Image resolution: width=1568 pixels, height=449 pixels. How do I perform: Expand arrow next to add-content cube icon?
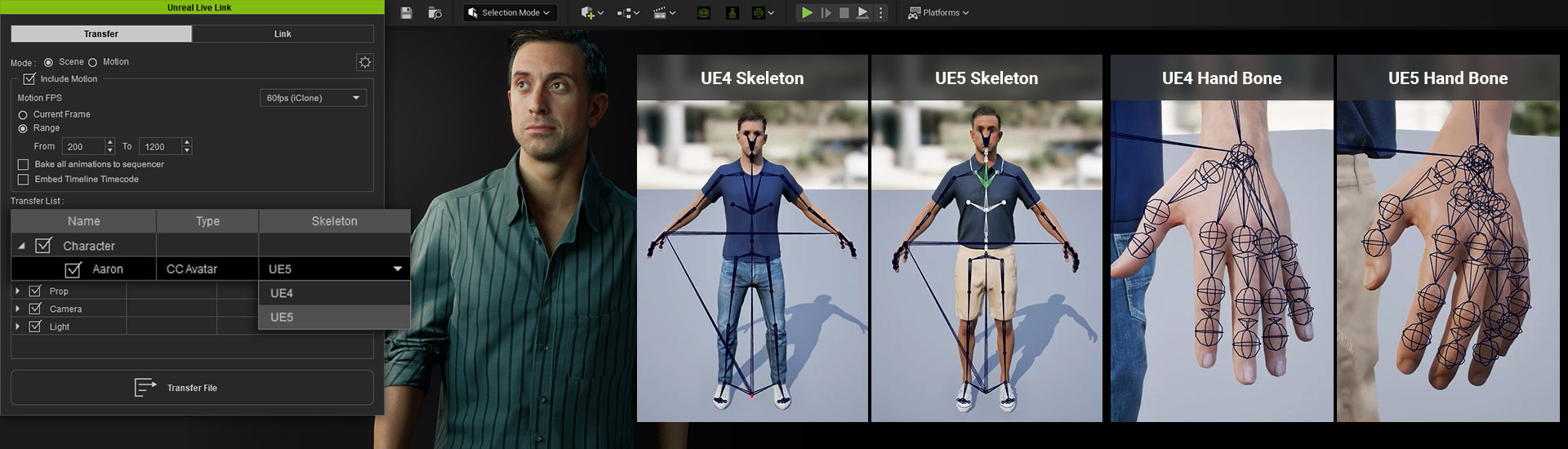coord(601,13)
